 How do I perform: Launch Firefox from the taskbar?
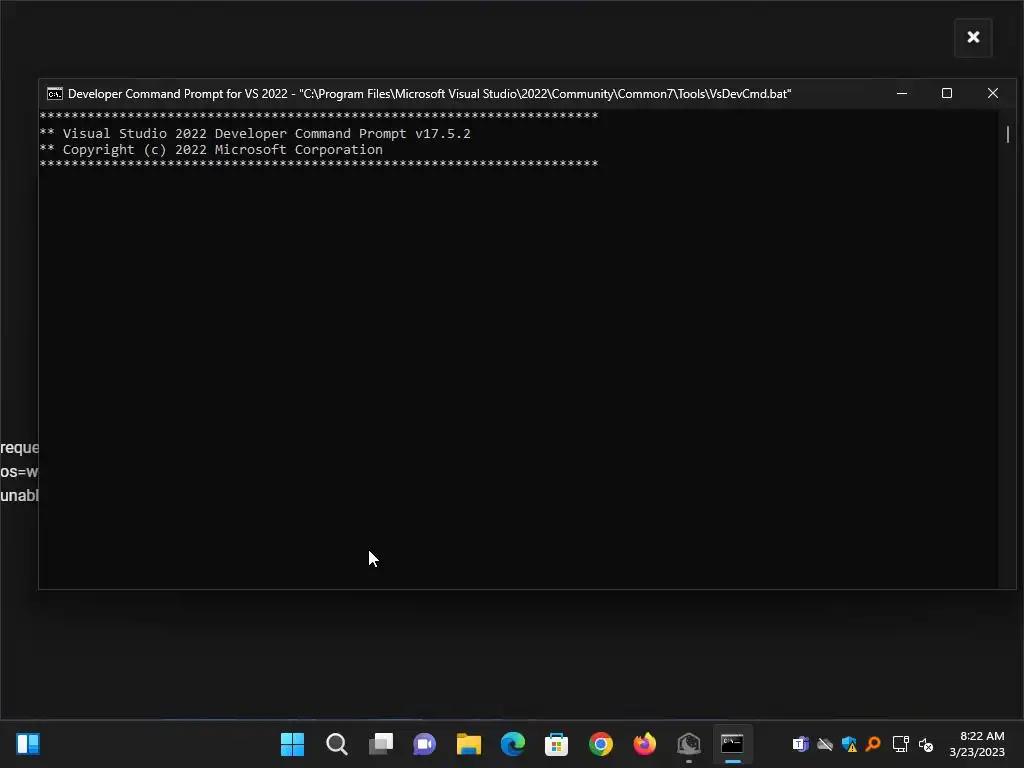(645, 744)
